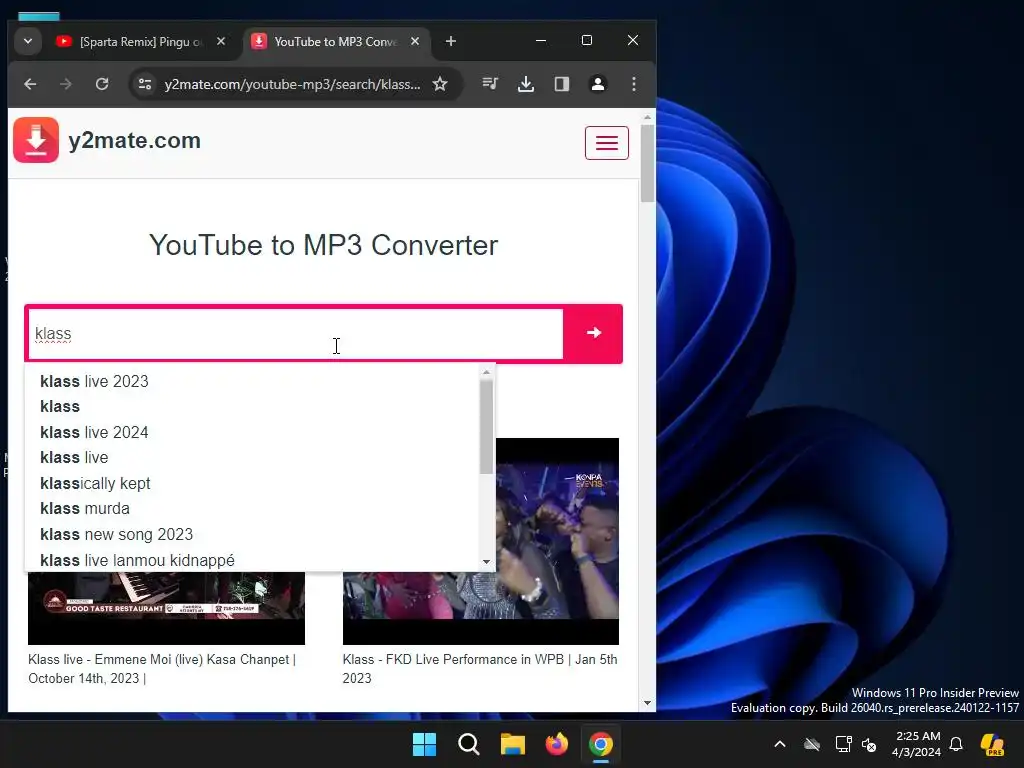Image resolution: width=1024 pixels, height=768 pixels.
Task: Open muted volume tray icon
Action: coord(869,744)
